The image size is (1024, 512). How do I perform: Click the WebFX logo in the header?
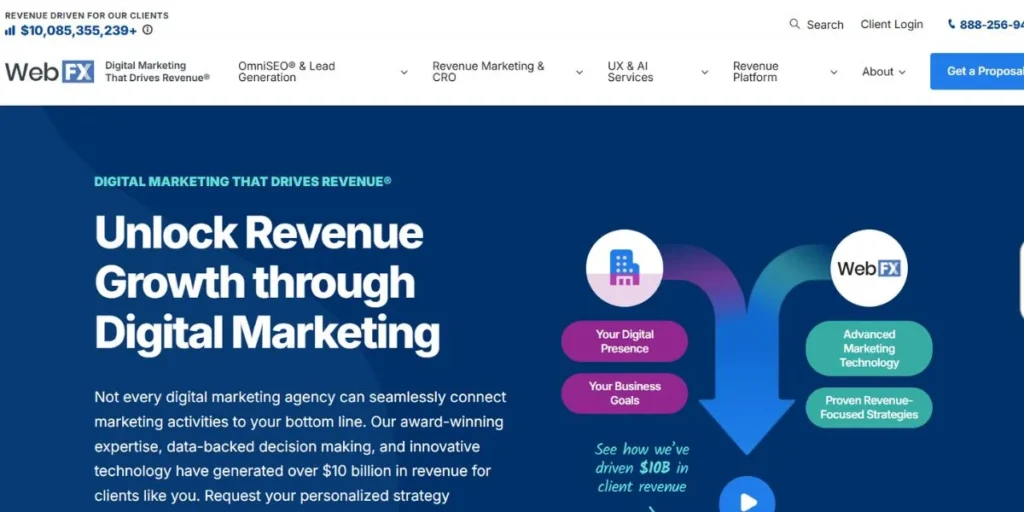[x=50, y=71]
